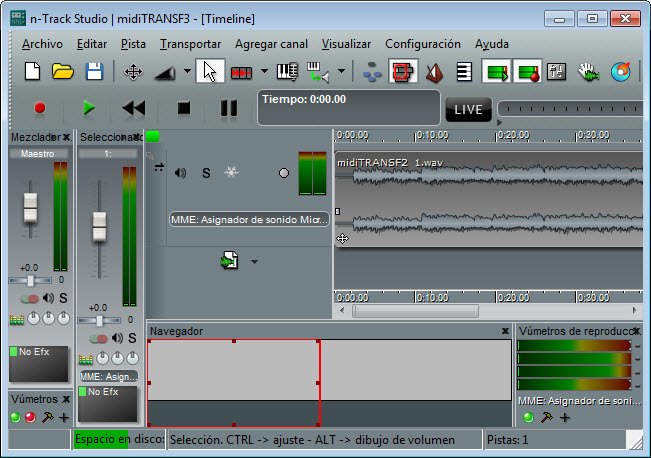Viewport: 651px width, 458px height.
Task: Click the CD burner disc icon
Action: 621,71
